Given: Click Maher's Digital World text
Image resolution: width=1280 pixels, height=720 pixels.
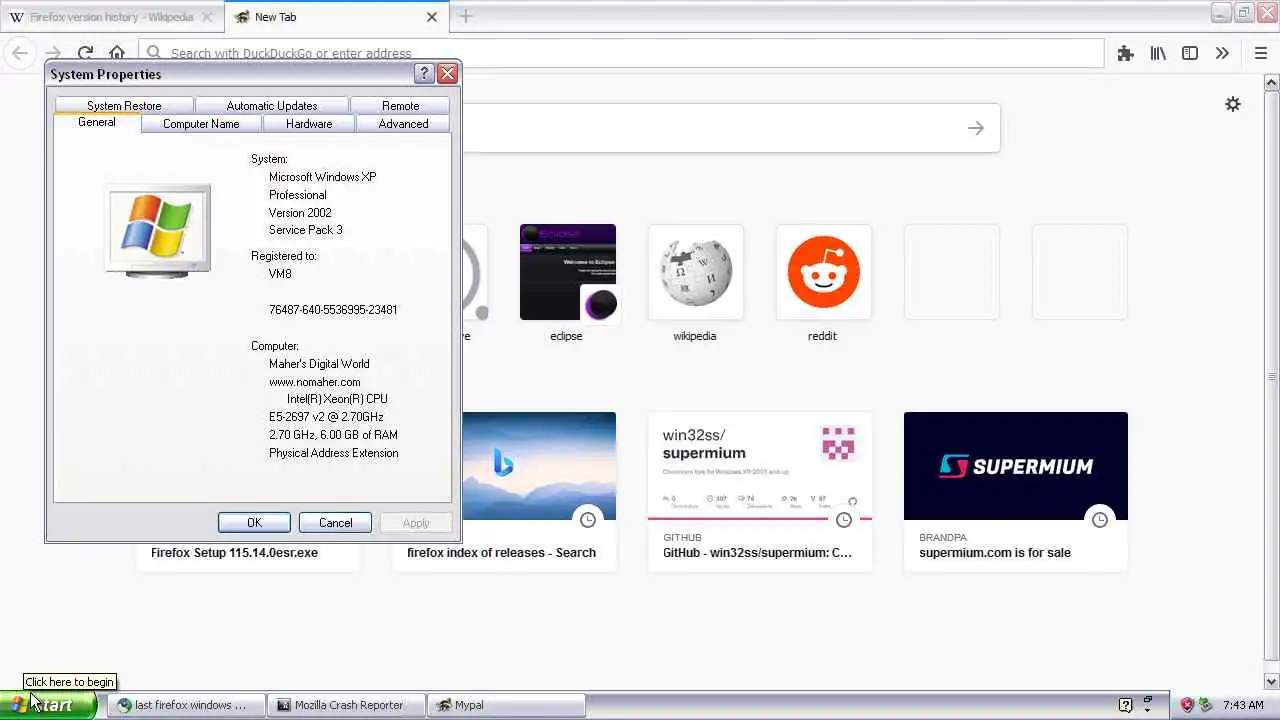Looking at the screenshot, I should click(319, 364).
